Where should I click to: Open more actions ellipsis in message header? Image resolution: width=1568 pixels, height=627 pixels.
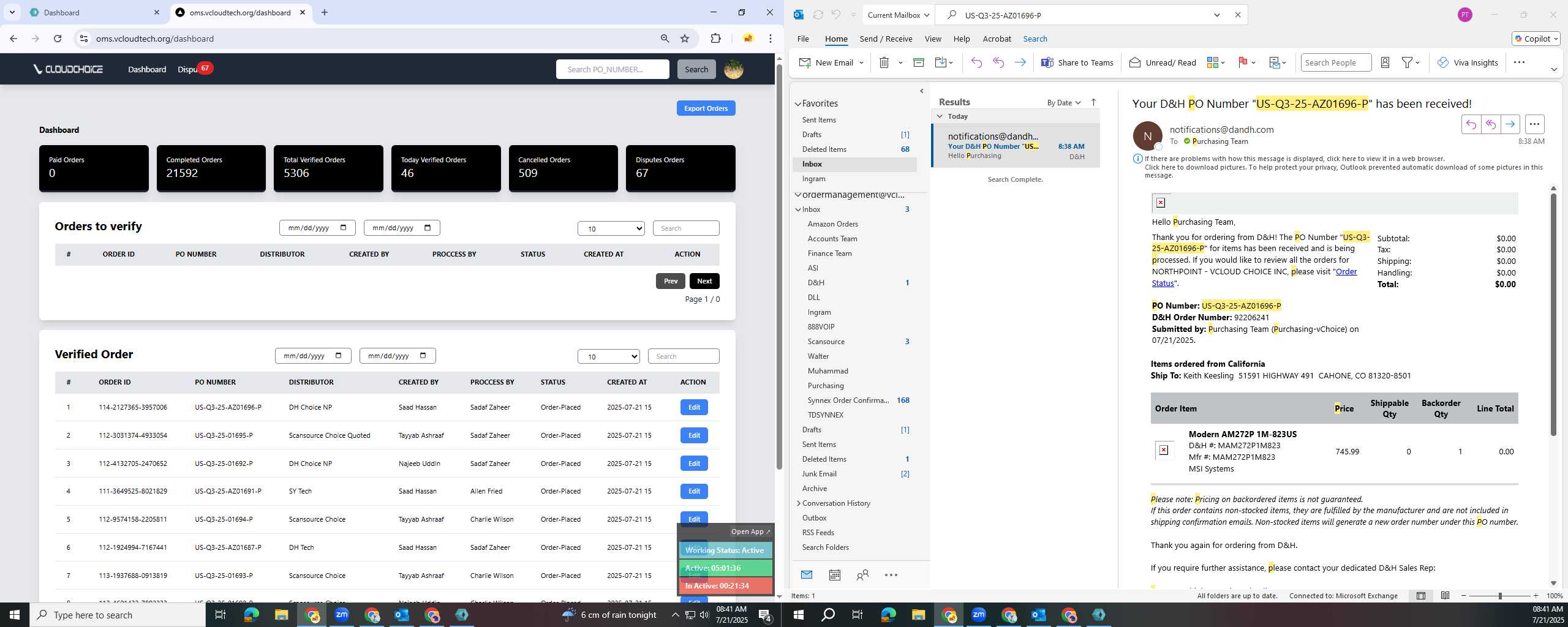coord(1534,124)
